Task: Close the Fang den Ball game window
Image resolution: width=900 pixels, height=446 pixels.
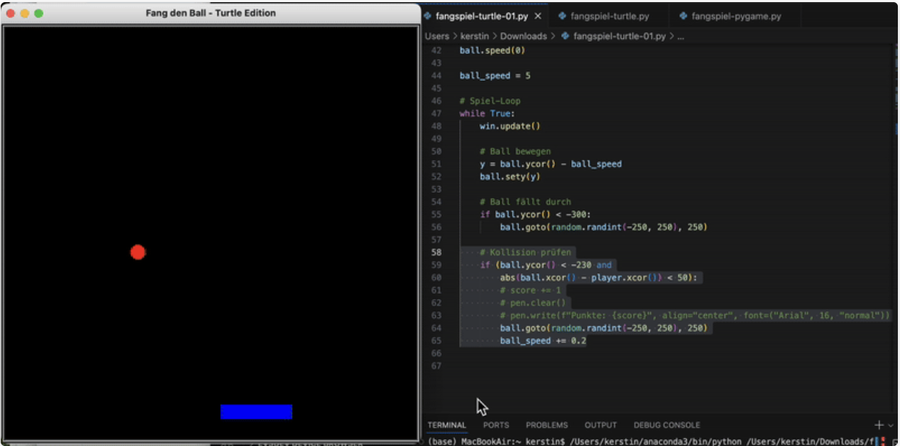Action: pos(10,13)
